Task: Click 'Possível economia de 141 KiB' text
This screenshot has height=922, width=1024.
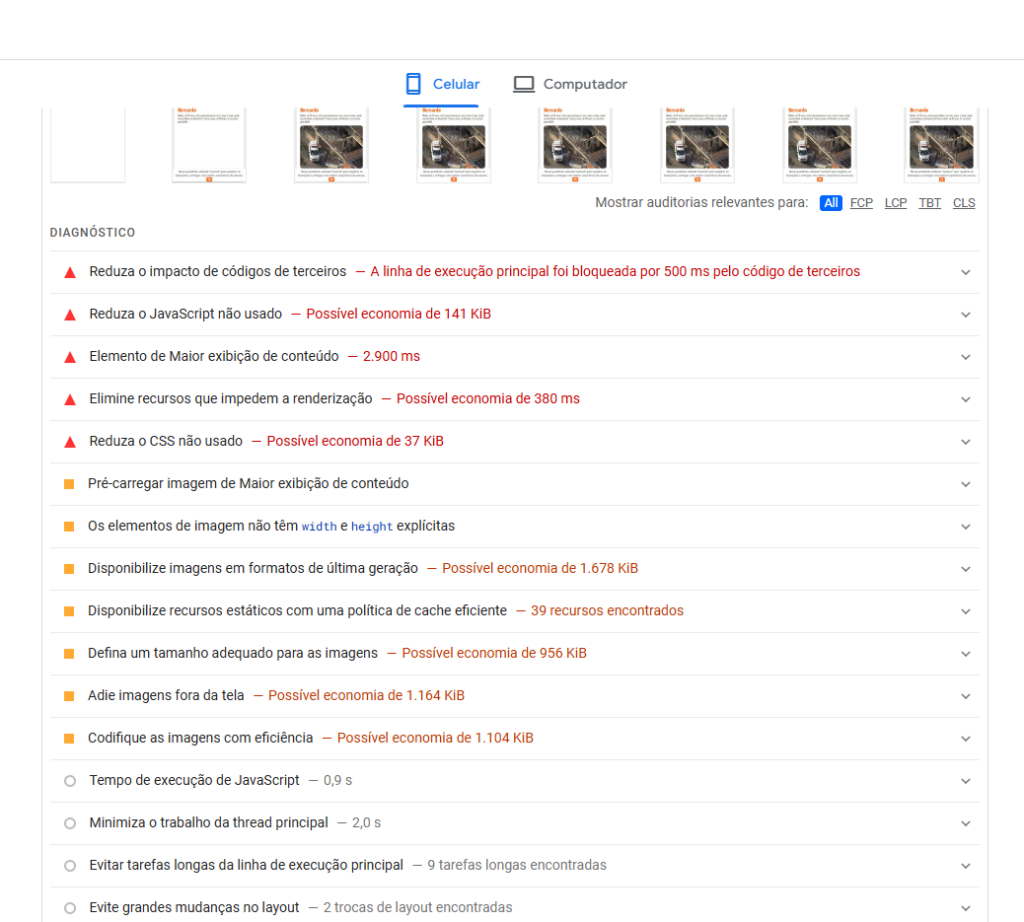Action: pos(398,314)
